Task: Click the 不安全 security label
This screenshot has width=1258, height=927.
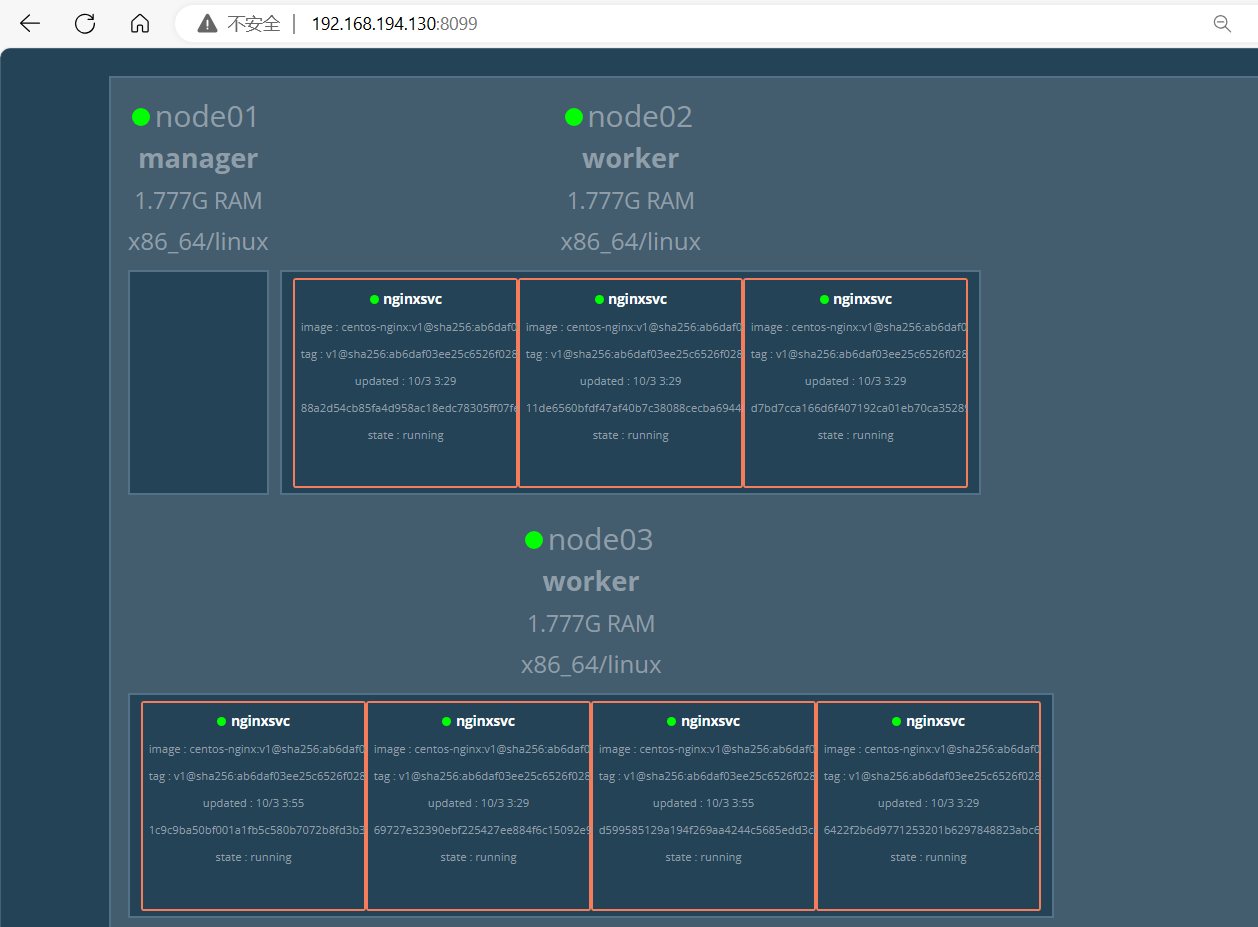Action: pyautogui.click(x=254, y=24)
